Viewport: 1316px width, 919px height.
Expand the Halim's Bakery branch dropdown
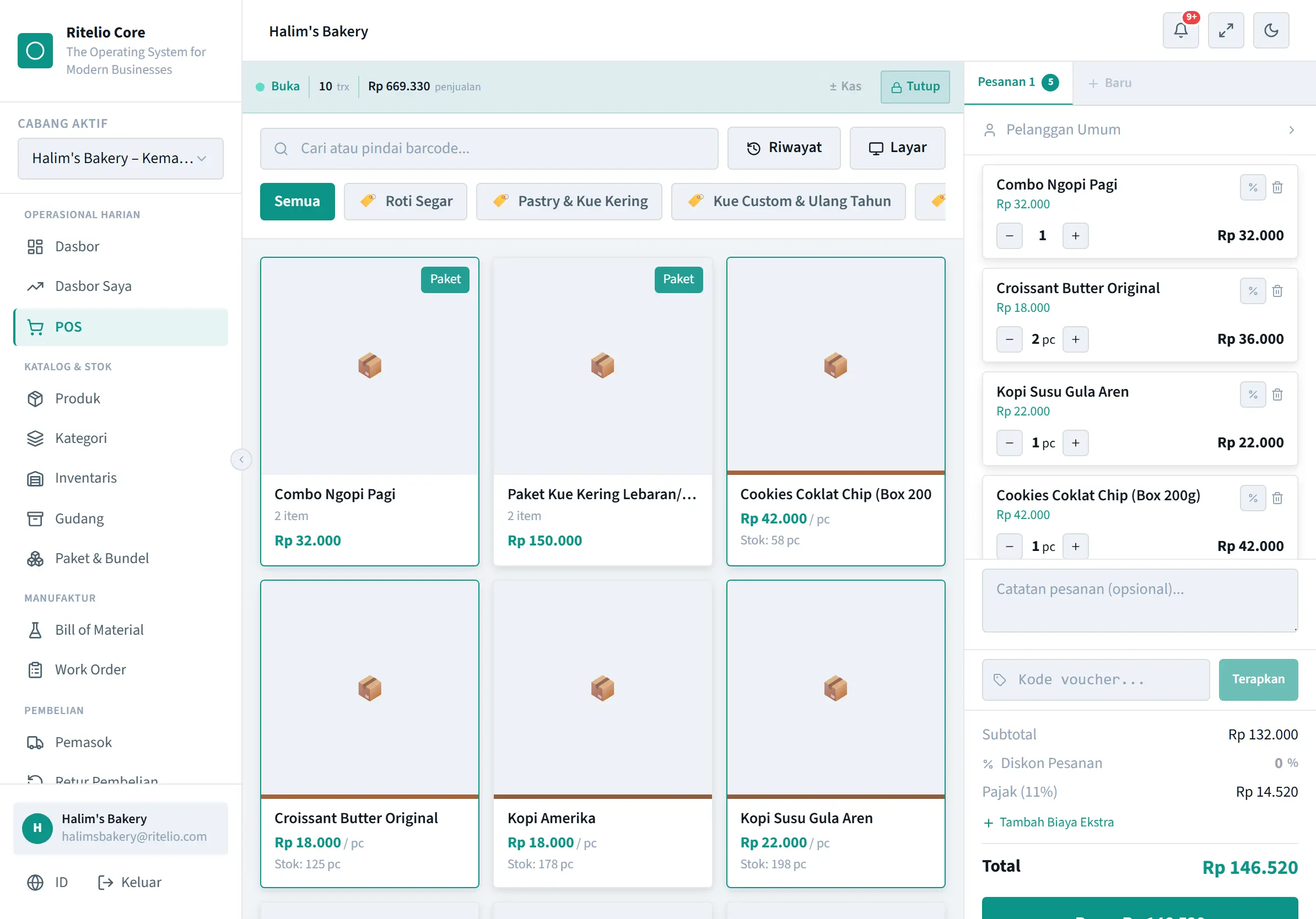[120, 159]
